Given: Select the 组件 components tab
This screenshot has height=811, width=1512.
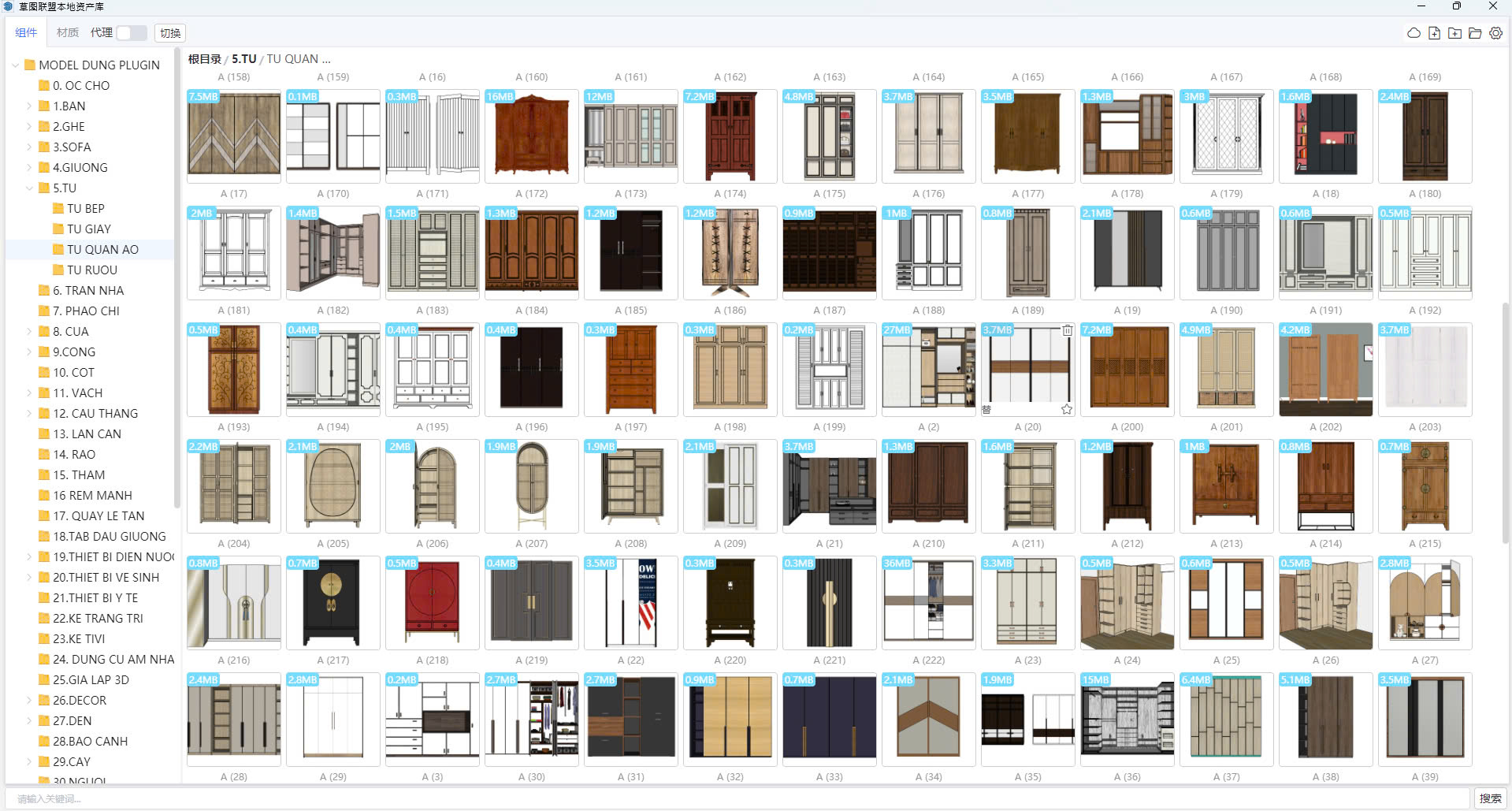Looking at the screenshot, I should click(26, 33).
